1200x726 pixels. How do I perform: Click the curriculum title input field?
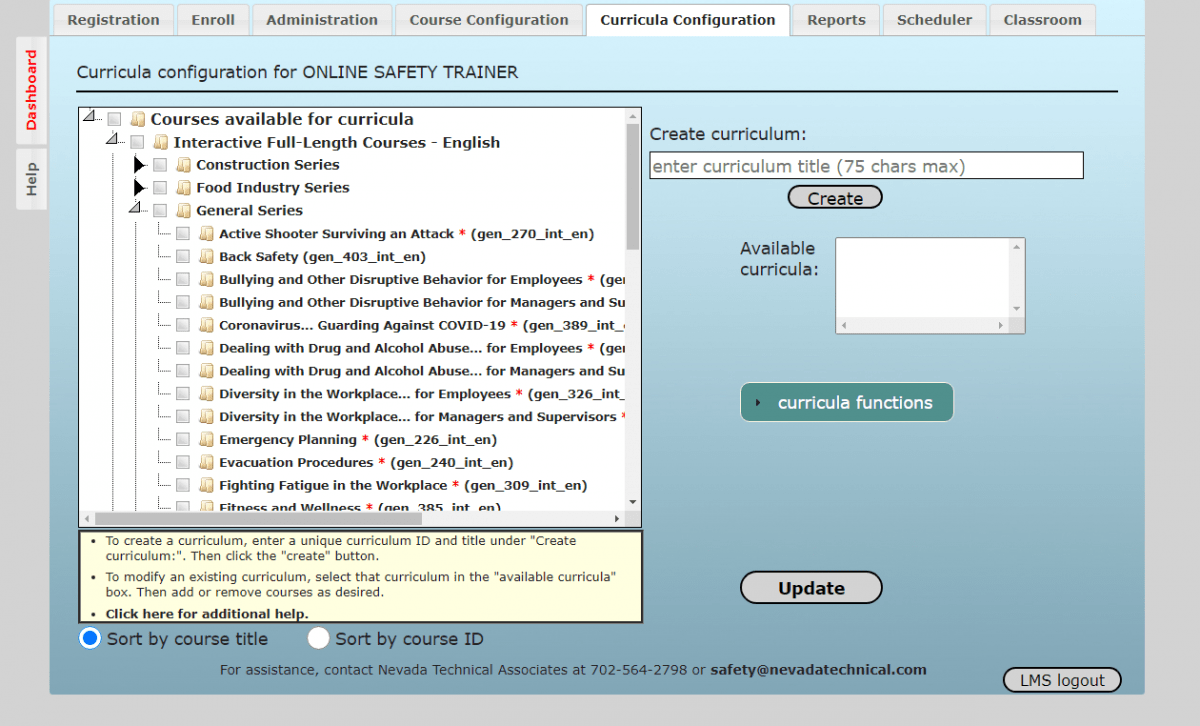[x=866, y=165]
